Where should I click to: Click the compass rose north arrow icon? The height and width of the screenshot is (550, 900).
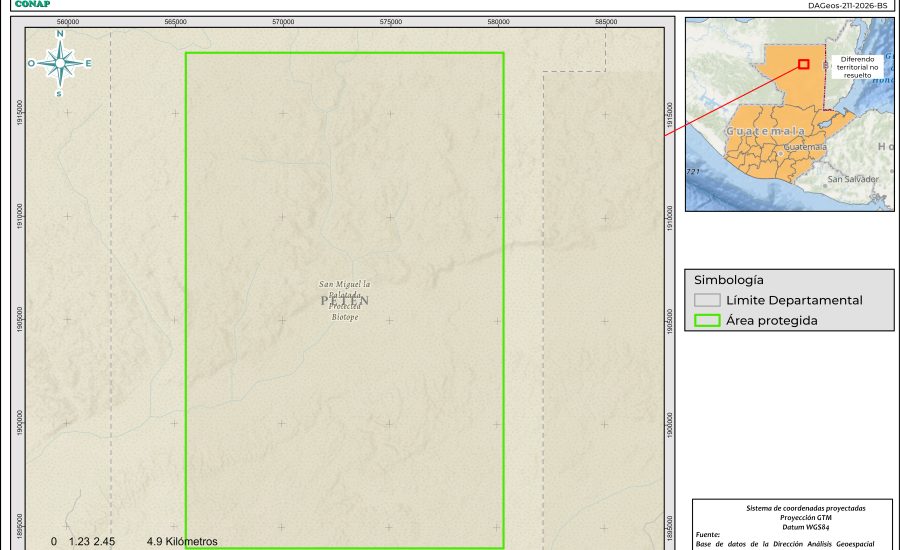tap(60, 63)
